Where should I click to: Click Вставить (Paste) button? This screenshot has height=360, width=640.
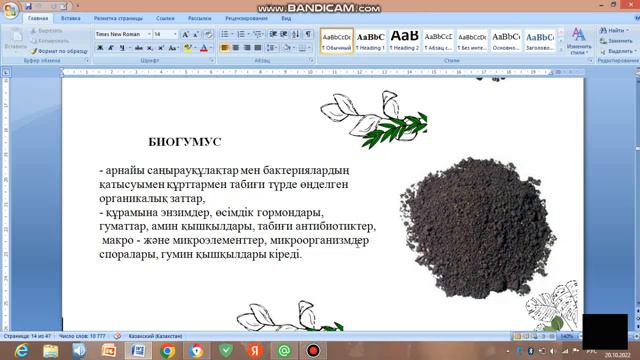tap(16, 40)
